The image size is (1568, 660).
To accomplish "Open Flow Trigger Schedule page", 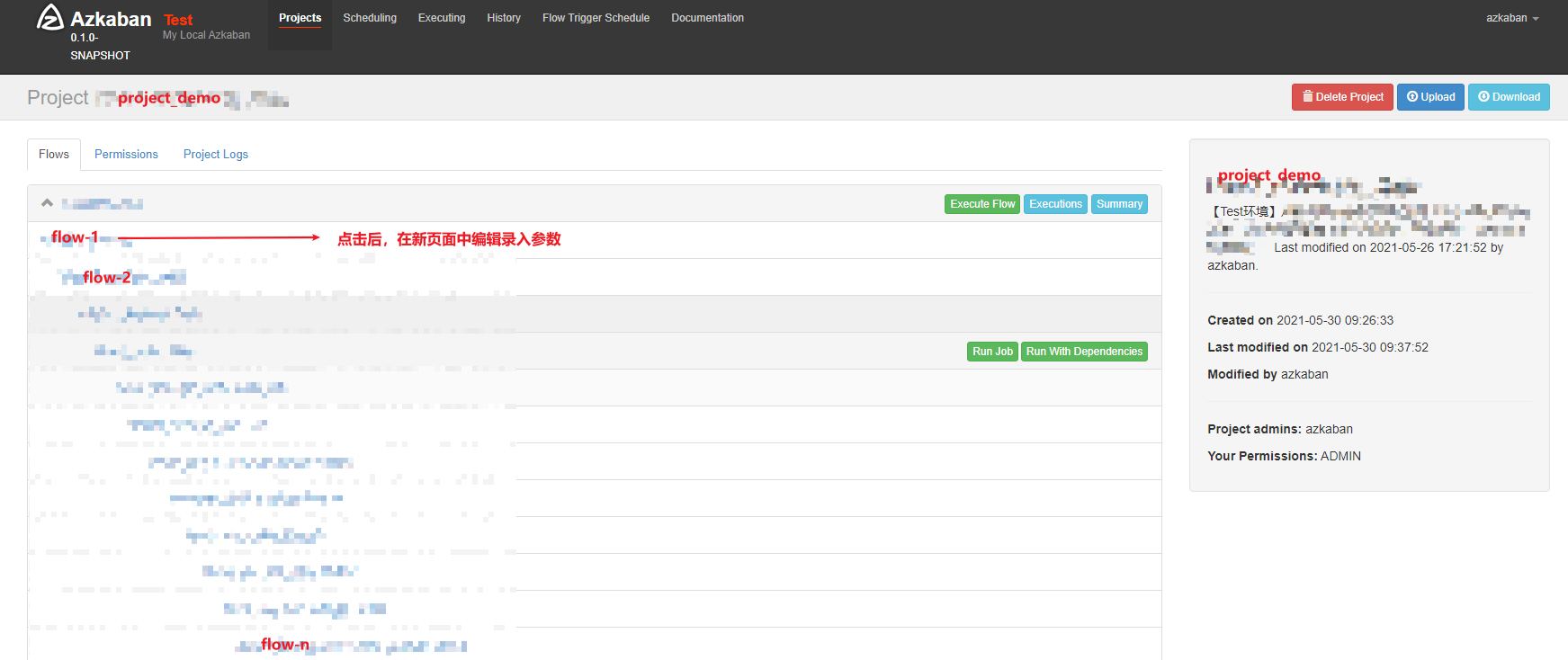I will click(x=596, y=18).
